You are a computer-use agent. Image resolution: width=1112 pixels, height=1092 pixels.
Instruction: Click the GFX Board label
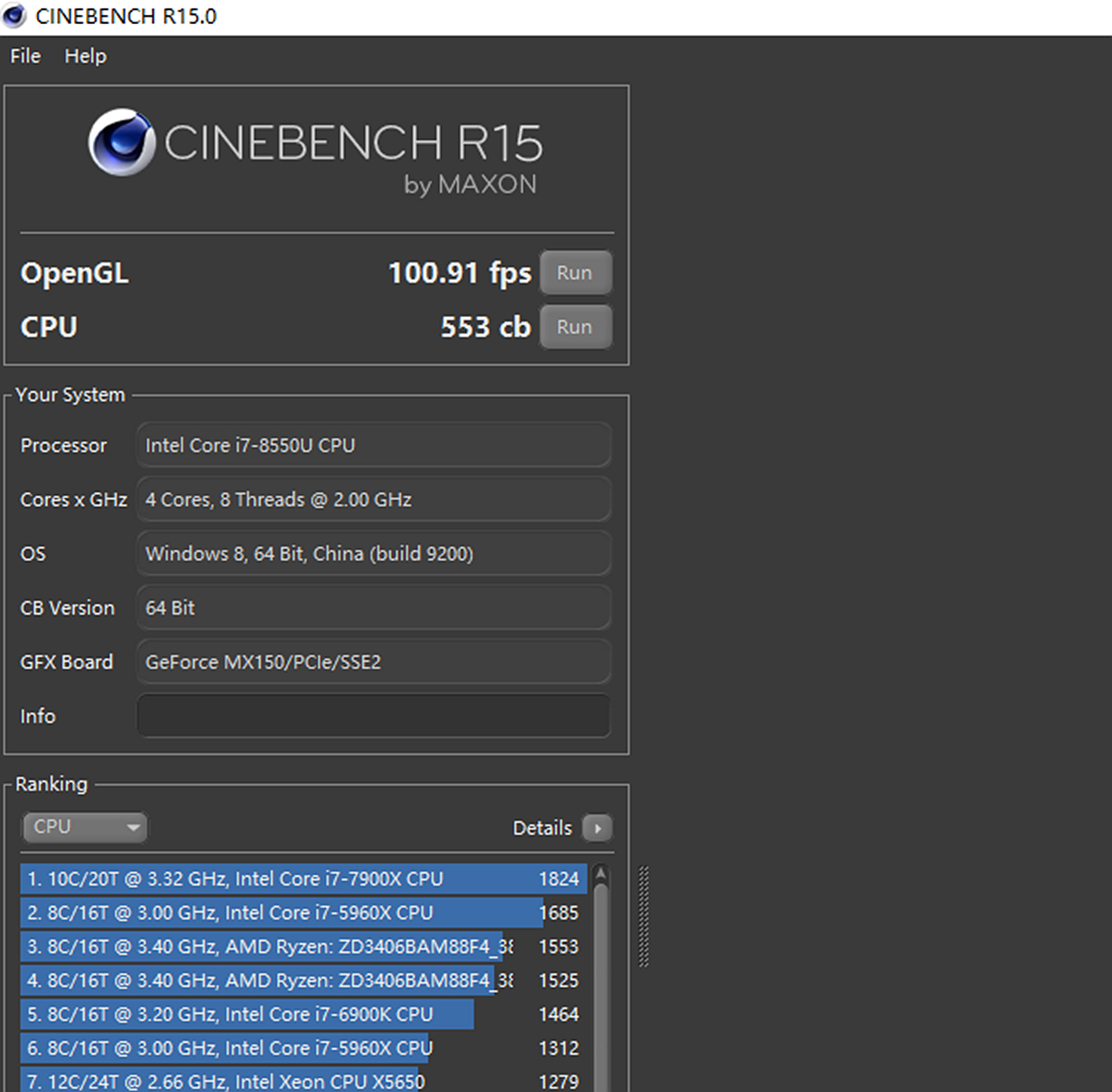[x=67, y=662]
